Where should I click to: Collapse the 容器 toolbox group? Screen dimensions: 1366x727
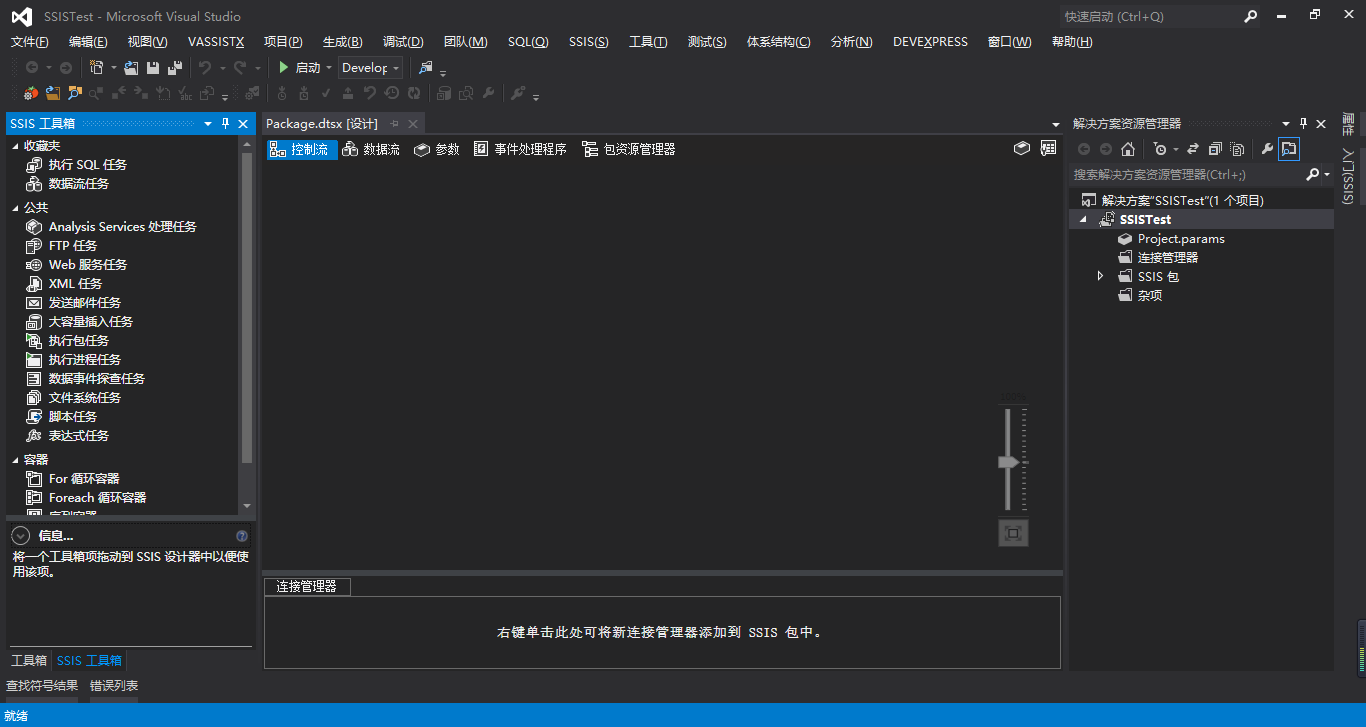(15, 460)
